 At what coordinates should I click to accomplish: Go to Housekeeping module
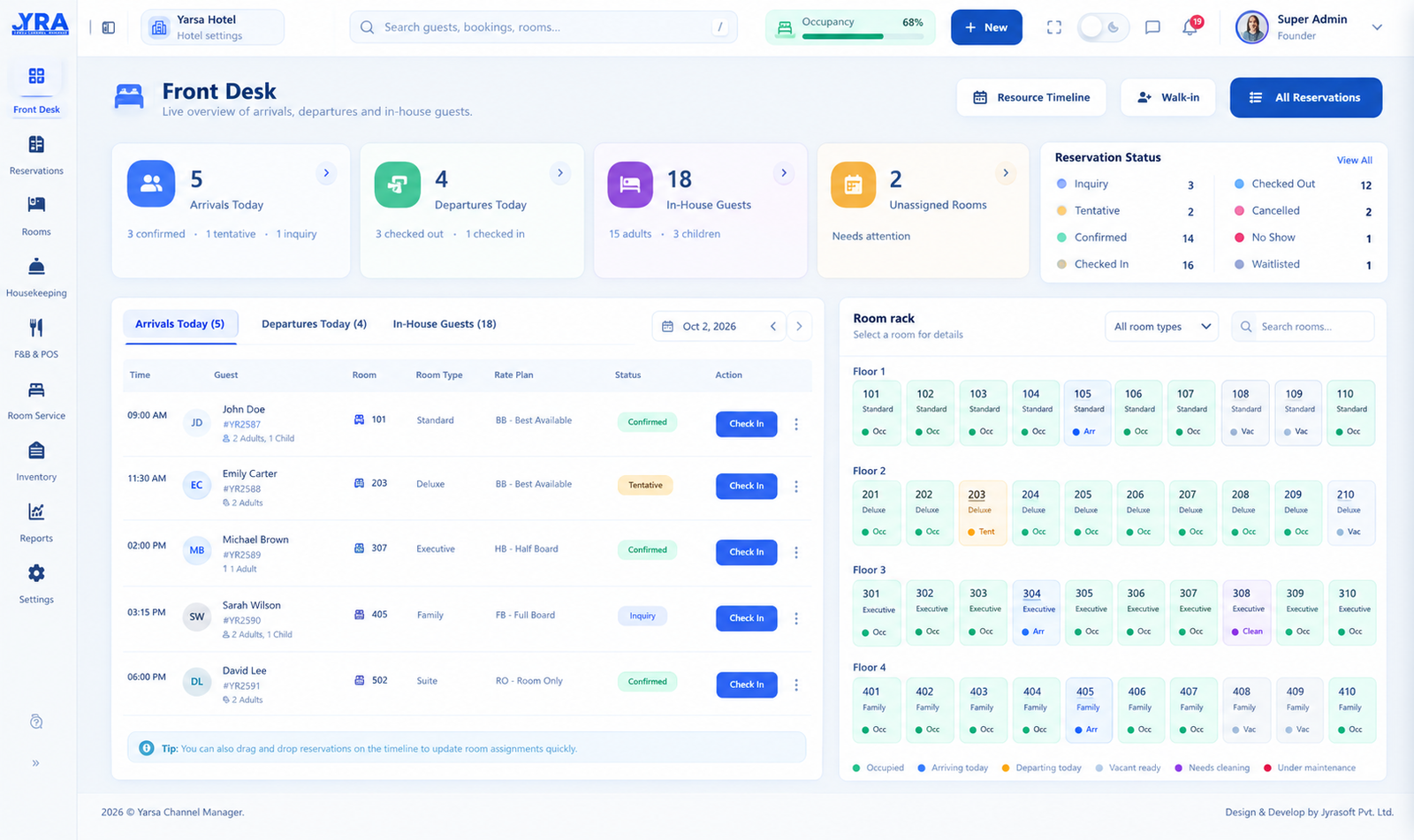[36, 276]
